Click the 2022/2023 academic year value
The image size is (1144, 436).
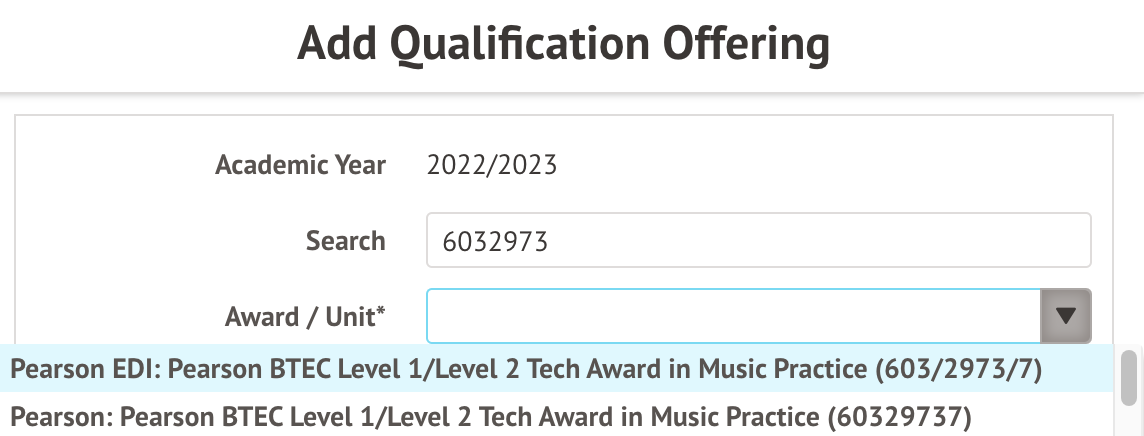point(492,165)
